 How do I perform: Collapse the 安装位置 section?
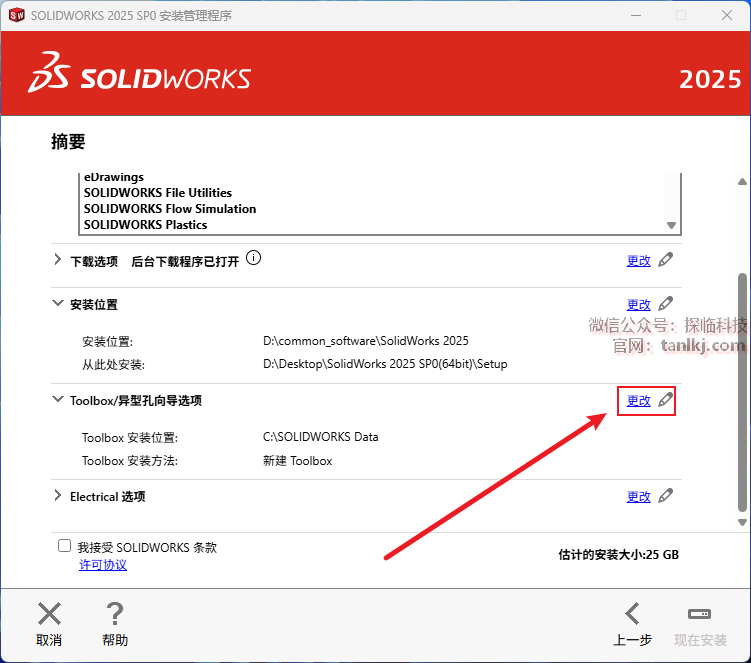click(x=57, y=303)
